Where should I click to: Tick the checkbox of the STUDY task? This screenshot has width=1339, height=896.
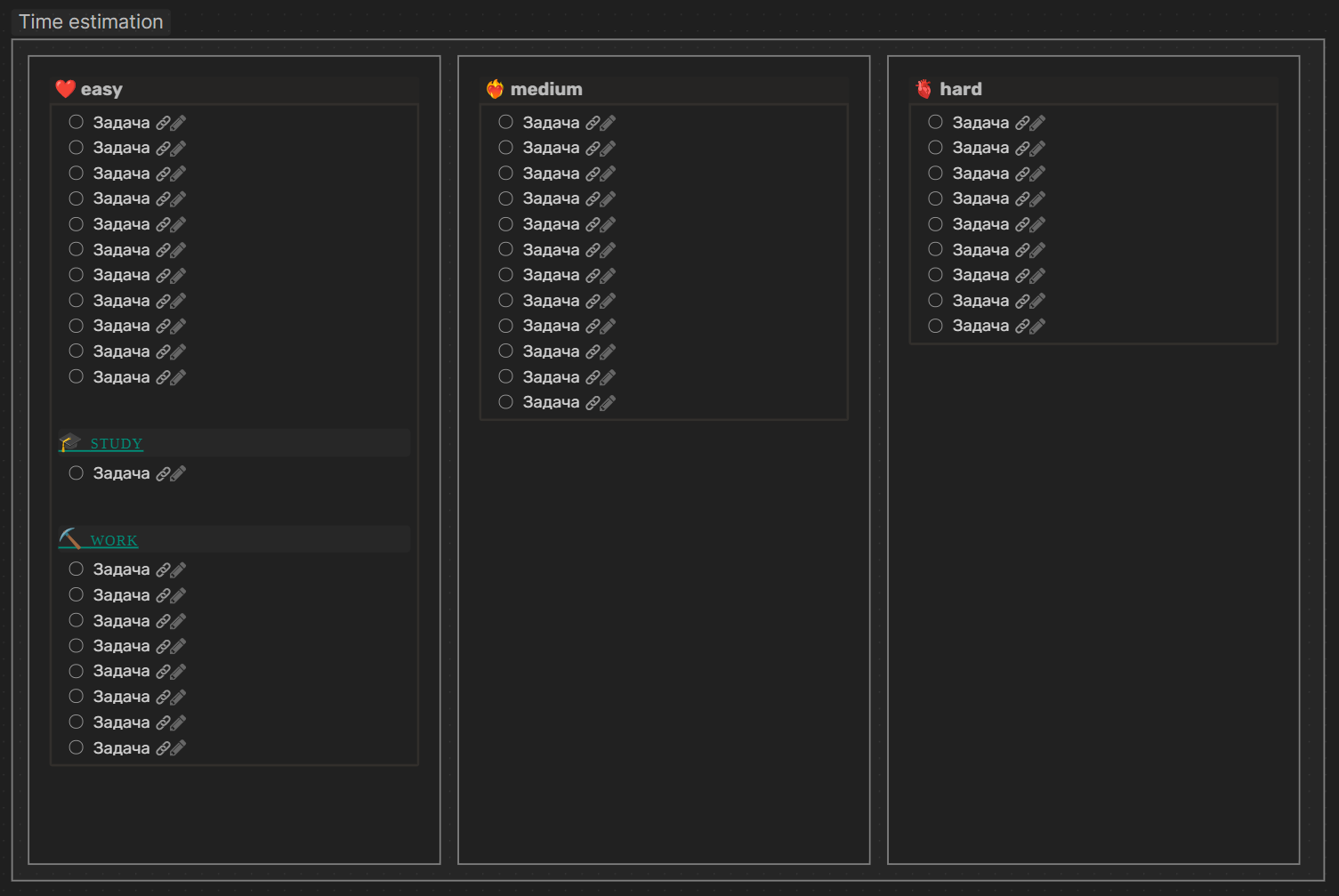coord(77,473)
